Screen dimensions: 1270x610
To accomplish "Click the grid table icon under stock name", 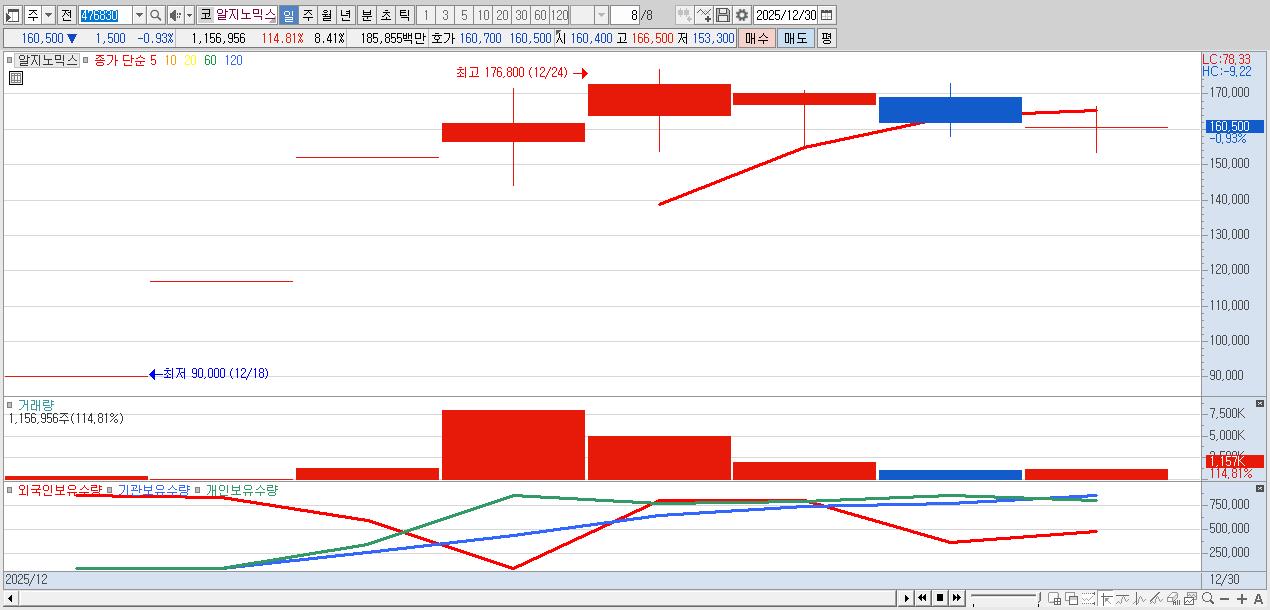I will [x=16, y=77].
